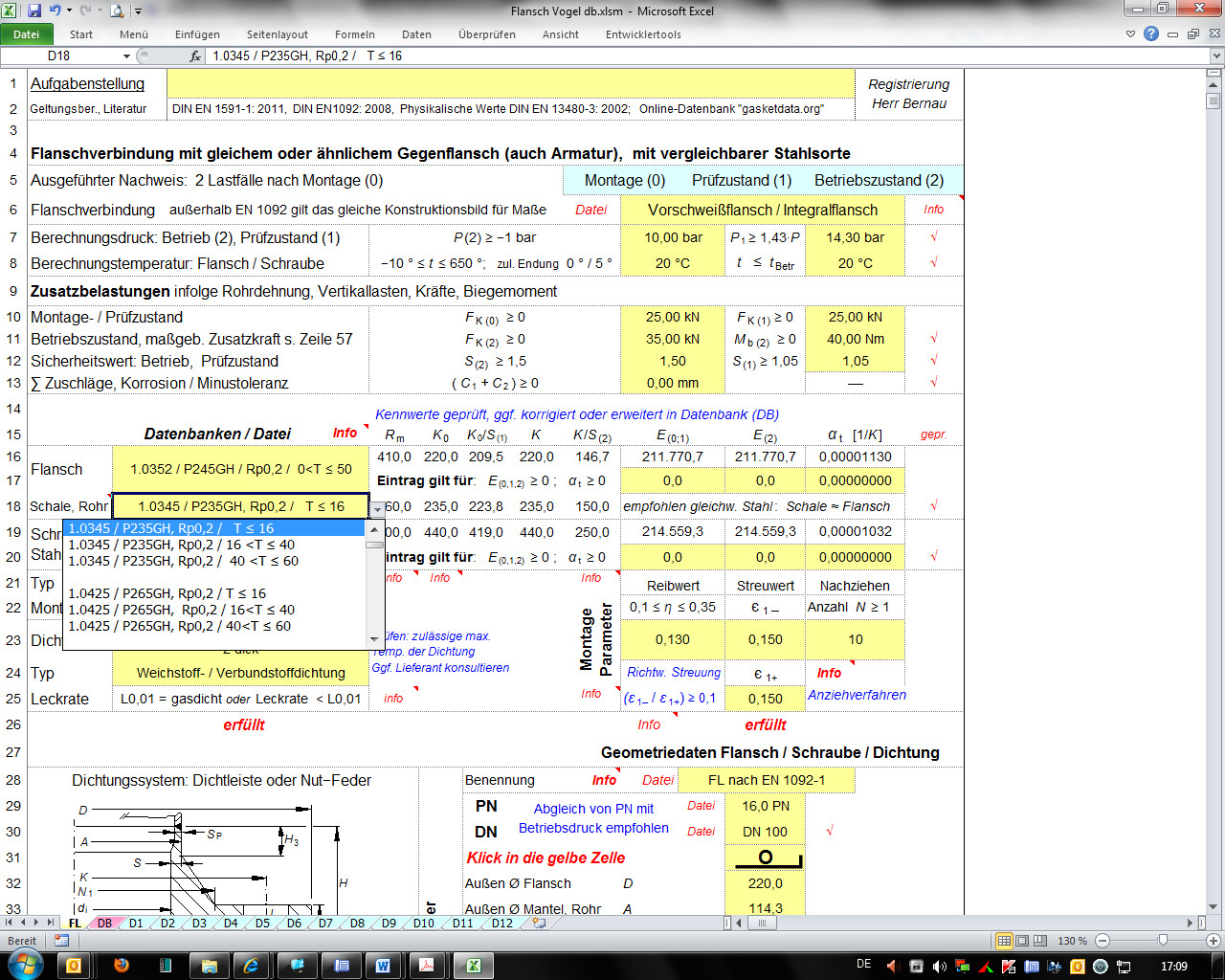Click the insert new worksheet icon
The width and height of the screenshot is (1225, 980).
pyautogui.click(x=540, y=924)
